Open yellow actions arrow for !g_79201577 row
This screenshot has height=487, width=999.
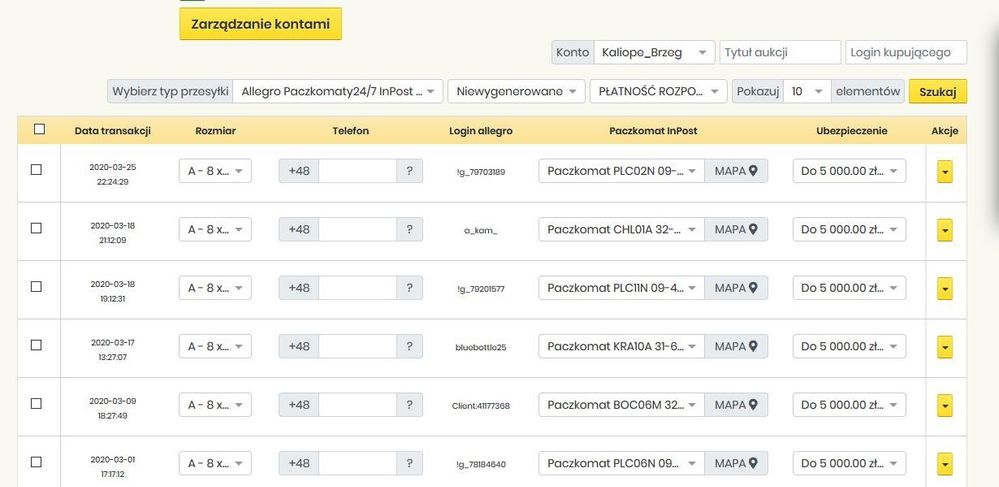[x=945, y=289]
